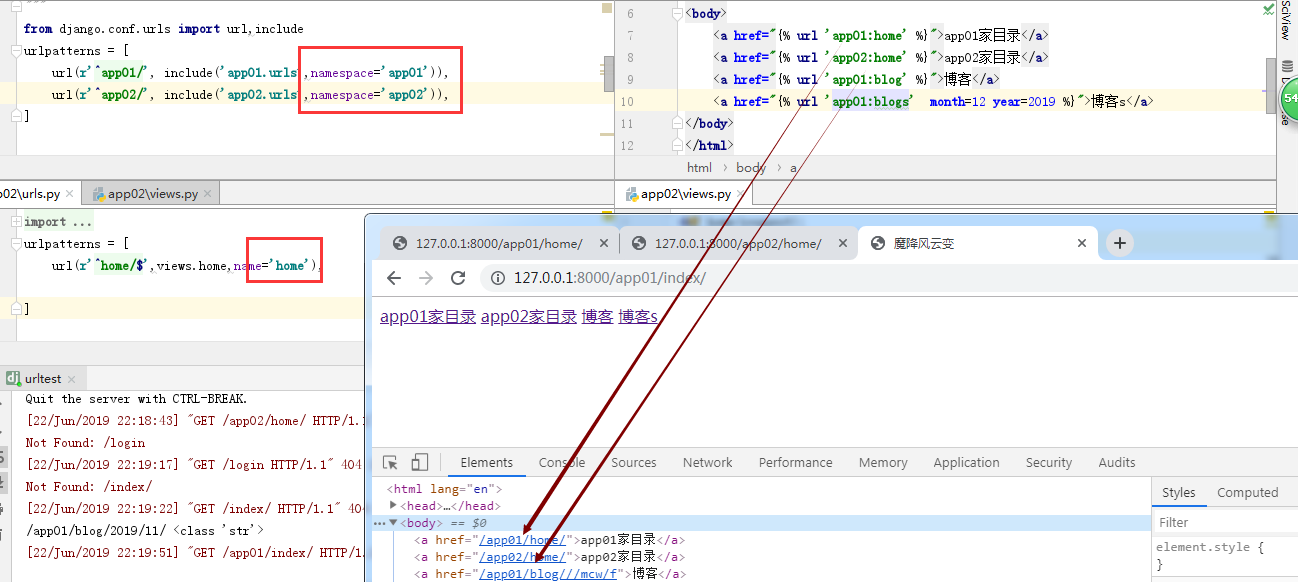
Task: Click Chrome back arrow button
Action: tap(394, 278)
